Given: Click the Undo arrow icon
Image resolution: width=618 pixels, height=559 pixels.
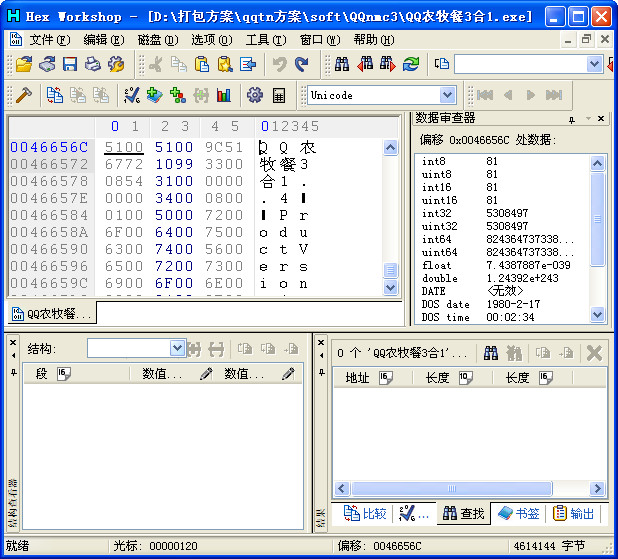Looking at the screenshot, I should tap(279, 64).
